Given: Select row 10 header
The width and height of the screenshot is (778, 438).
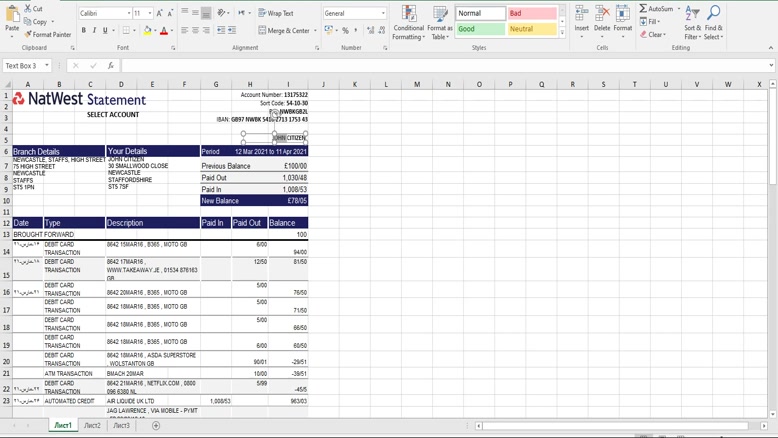Looking at the screenshot, I should pyautogui.click(x=6, y=201).
